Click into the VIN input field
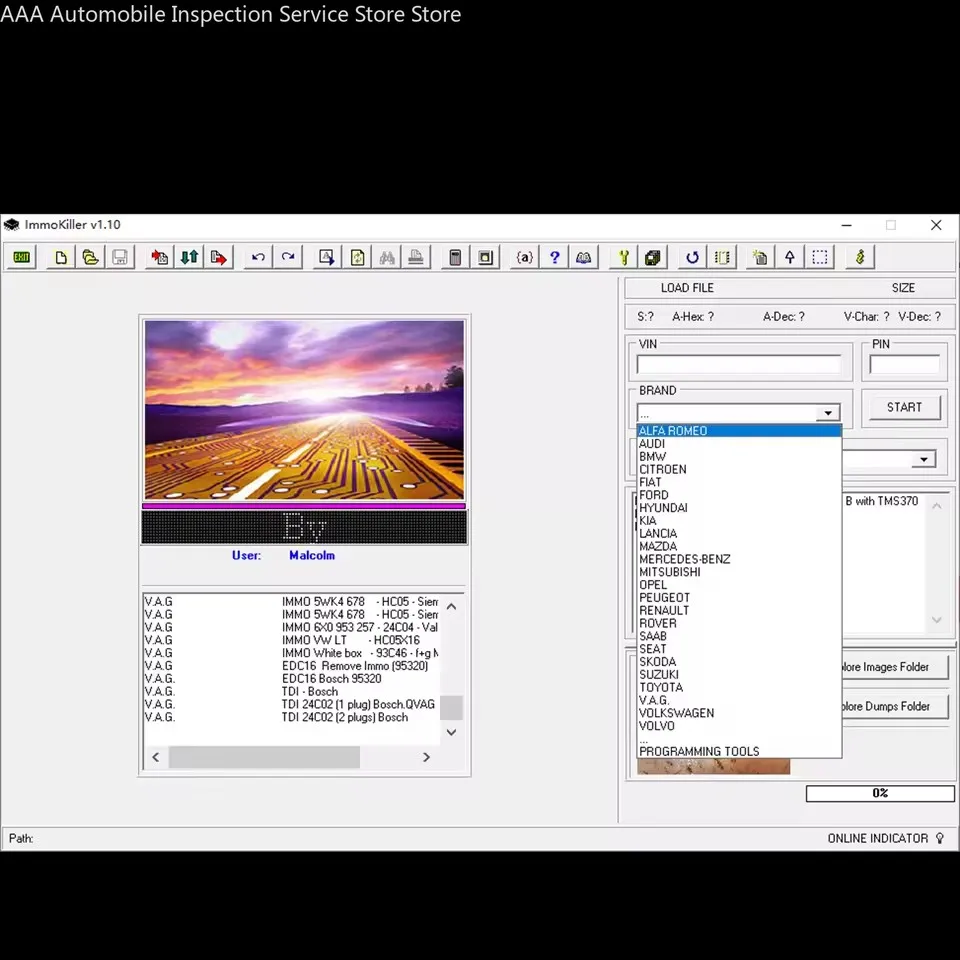Screen dimensions: 960x960 tap(739, 365)
